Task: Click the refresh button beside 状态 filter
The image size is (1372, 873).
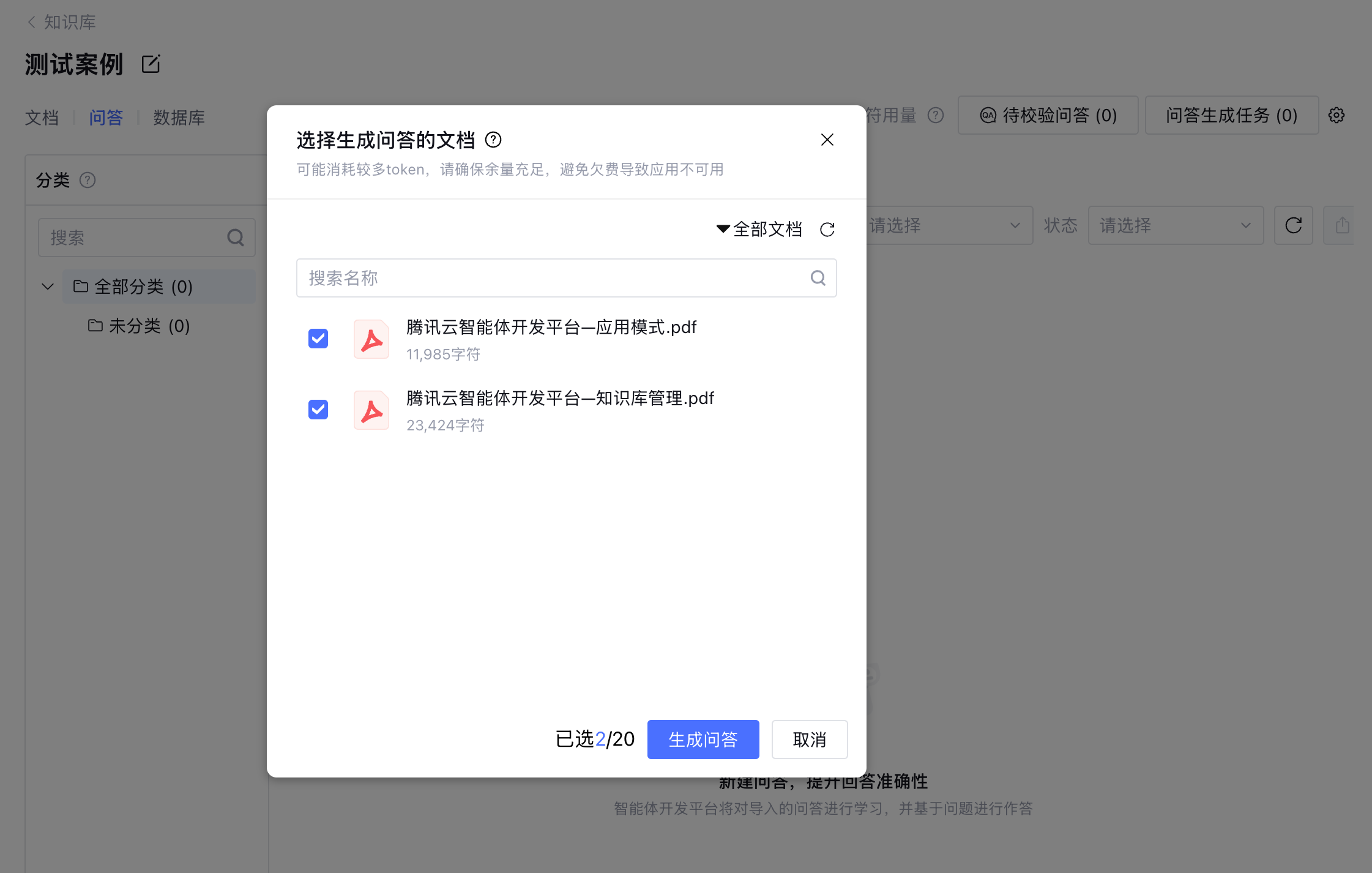Action: point(1293,225)
